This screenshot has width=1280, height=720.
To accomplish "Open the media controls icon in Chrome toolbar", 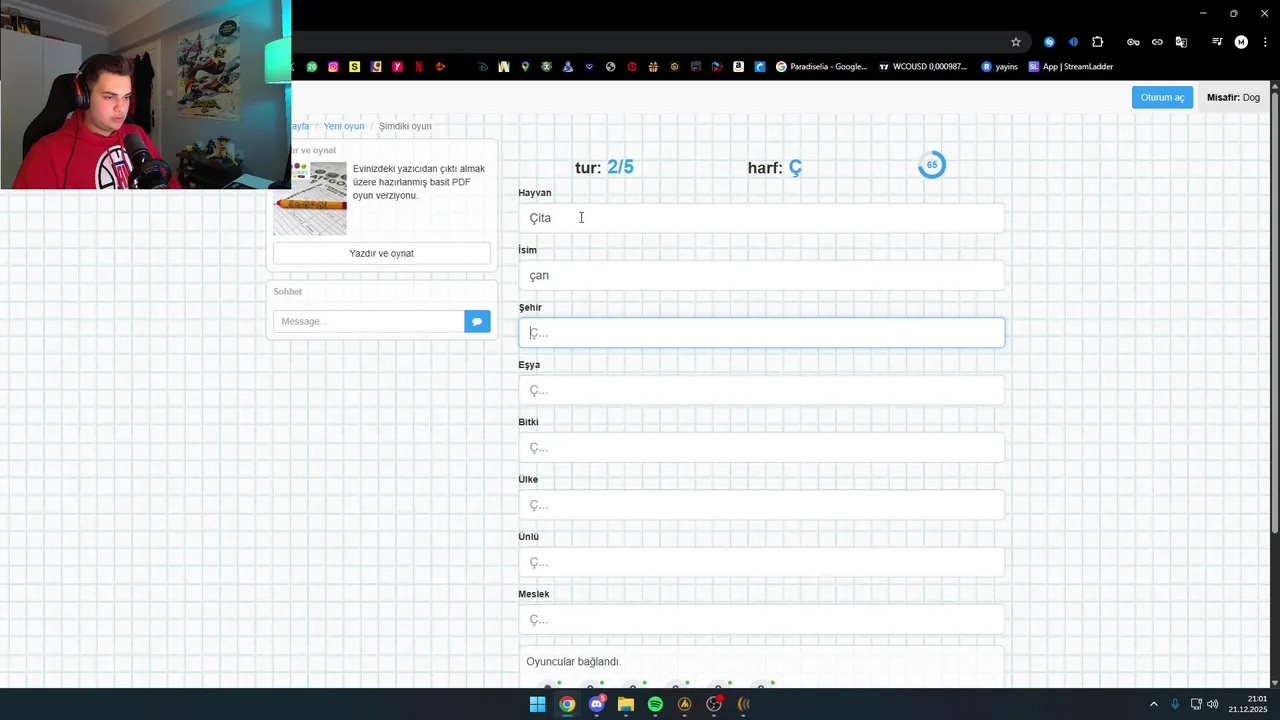I will 1217,42.
